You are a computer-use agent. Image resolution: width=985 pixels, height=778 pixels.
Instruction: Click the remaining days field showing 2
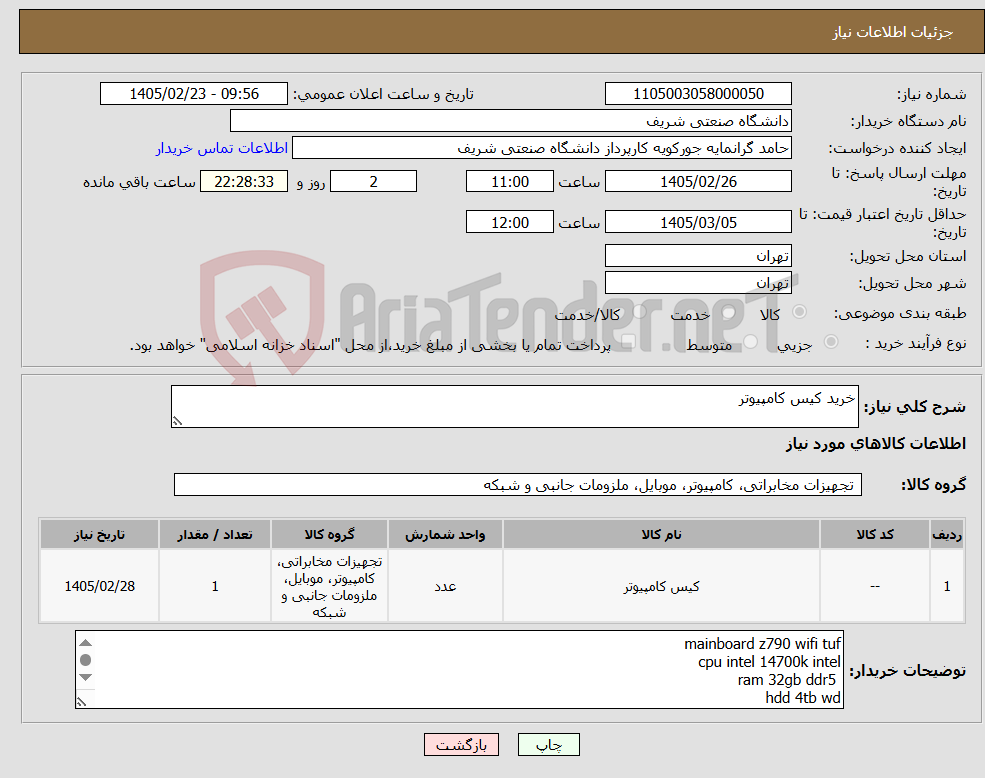373,182
